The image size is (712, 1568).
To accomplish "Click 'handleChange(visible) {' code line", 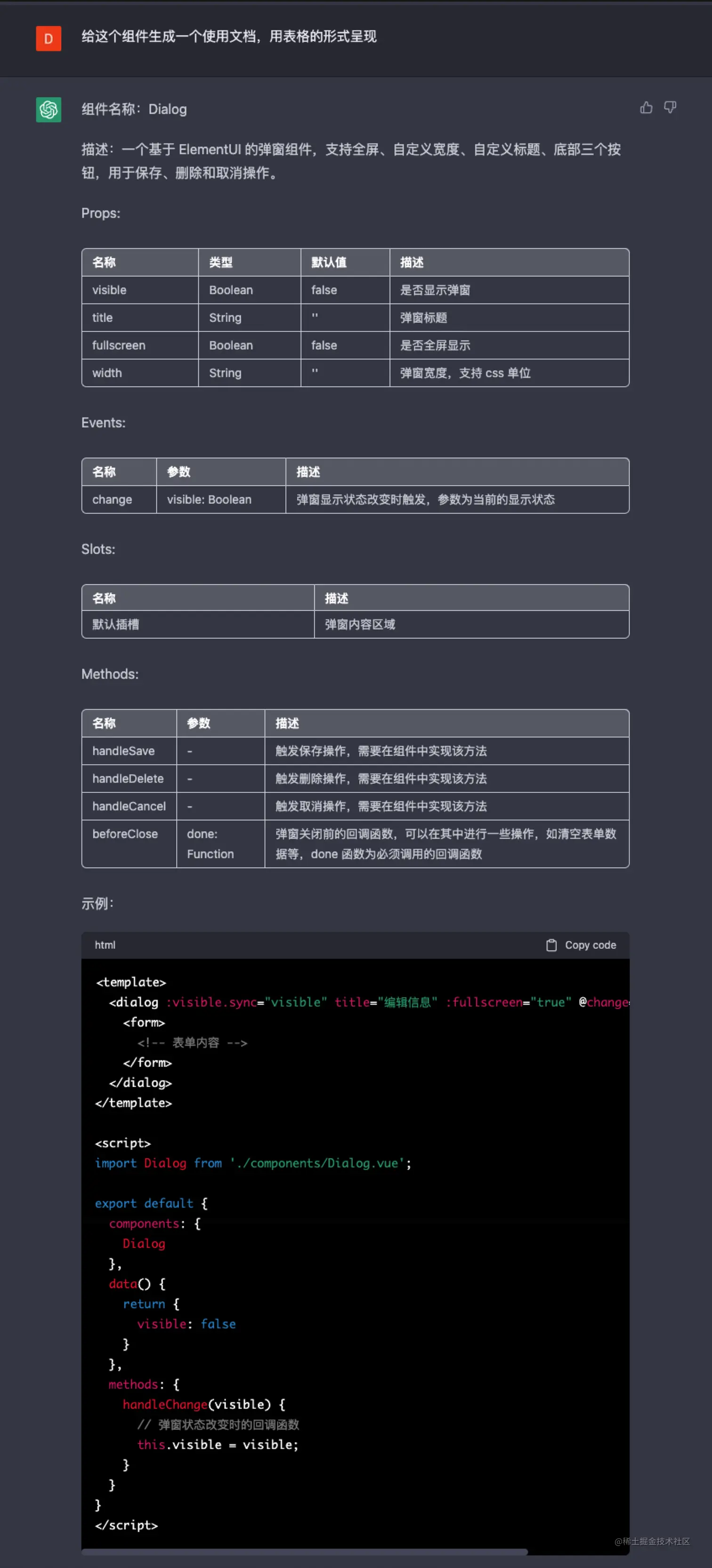I will click(204, 1404).
